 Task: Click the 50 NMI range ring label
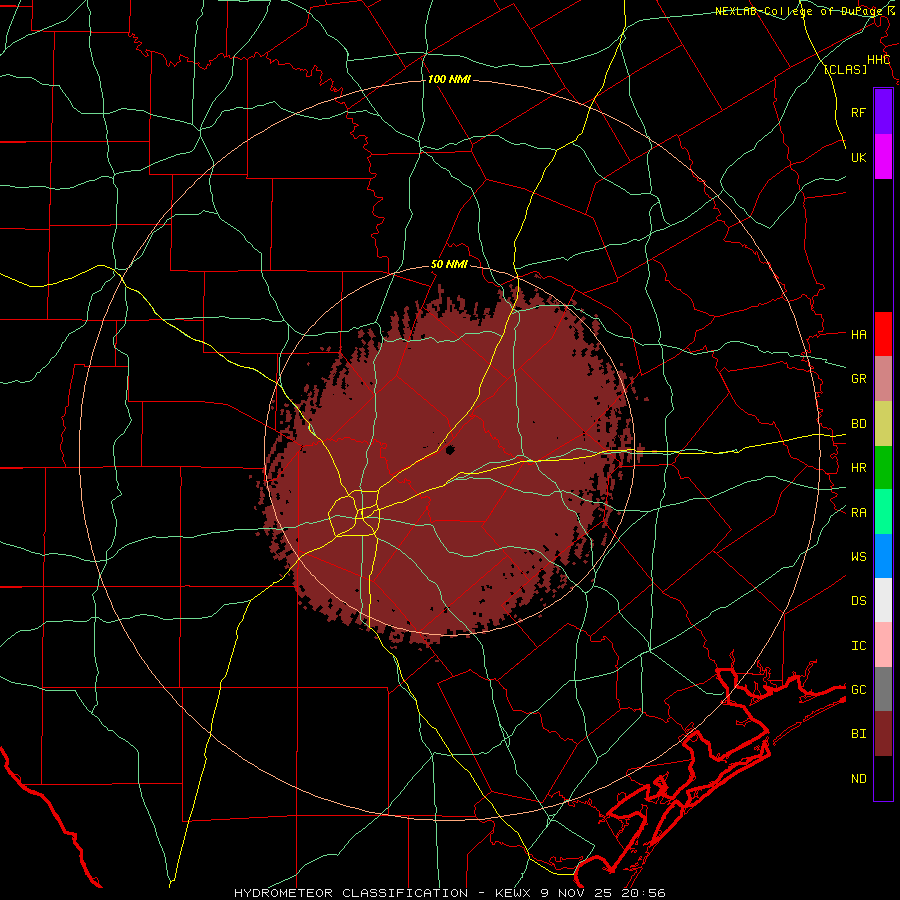pos(449,265)
